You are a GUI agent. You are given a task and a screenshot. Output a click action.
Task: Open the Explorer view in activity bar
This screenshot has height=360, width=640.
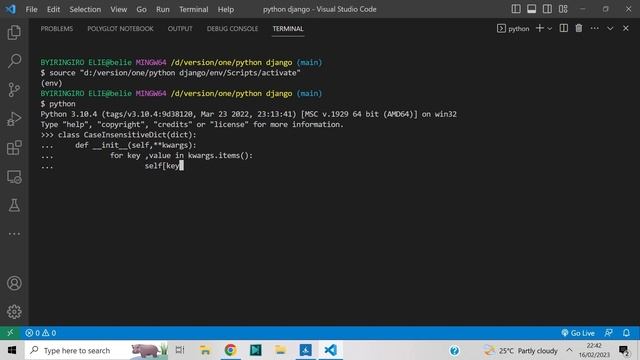14,33
